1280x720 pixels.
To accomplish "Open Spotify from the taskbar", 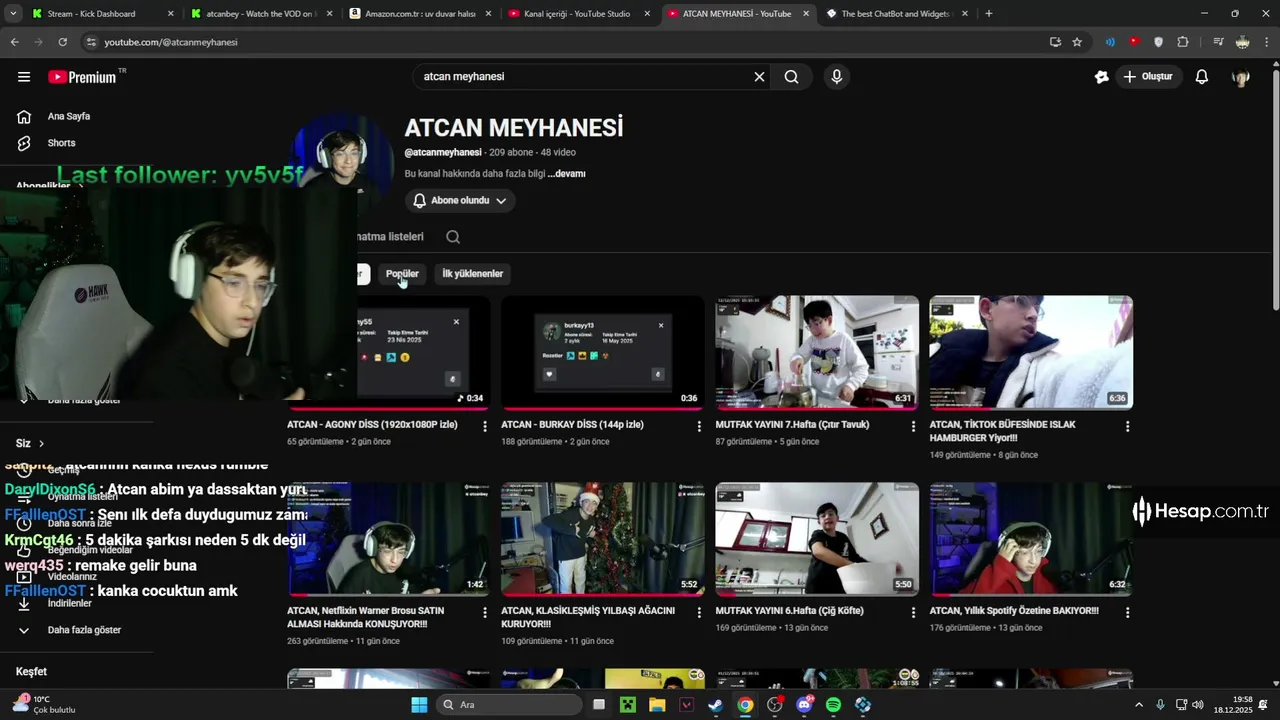I will (834, 705).
